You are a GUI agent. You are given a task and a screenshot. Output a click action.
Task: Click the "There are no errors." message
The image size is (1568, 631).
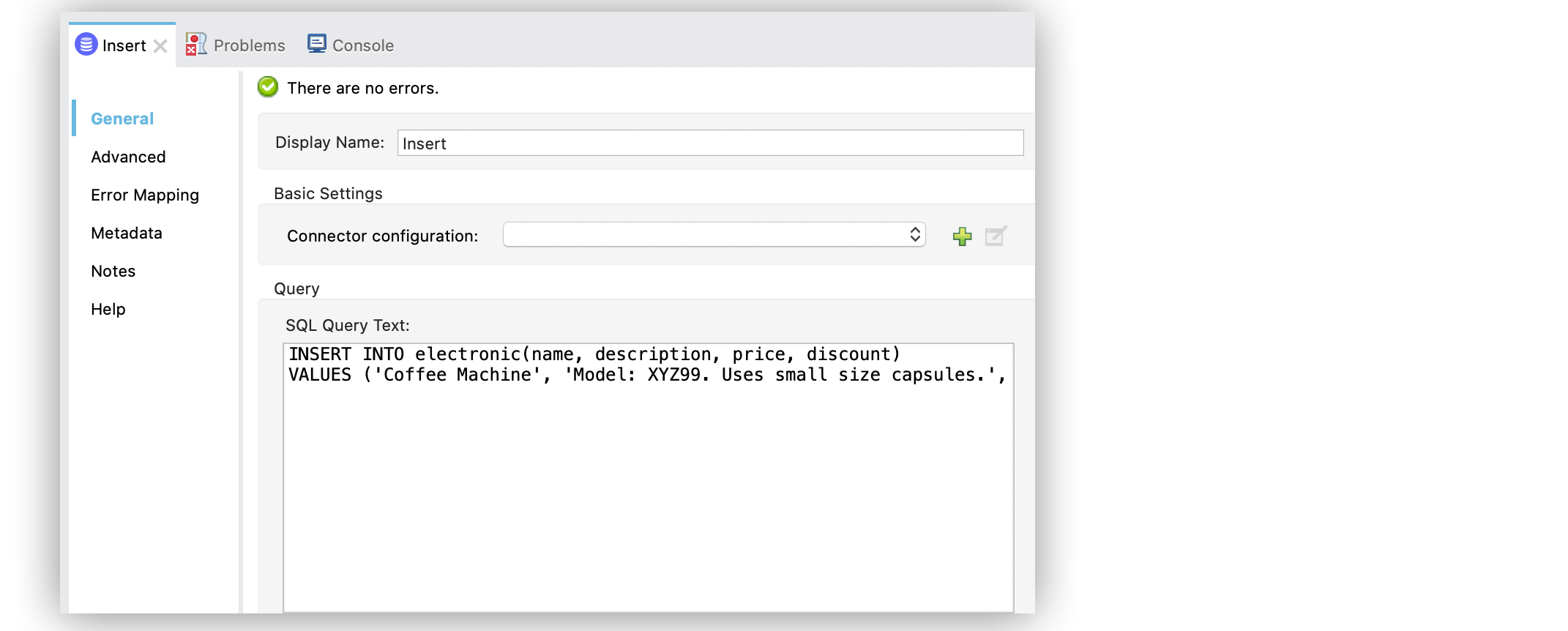(363, 88)
